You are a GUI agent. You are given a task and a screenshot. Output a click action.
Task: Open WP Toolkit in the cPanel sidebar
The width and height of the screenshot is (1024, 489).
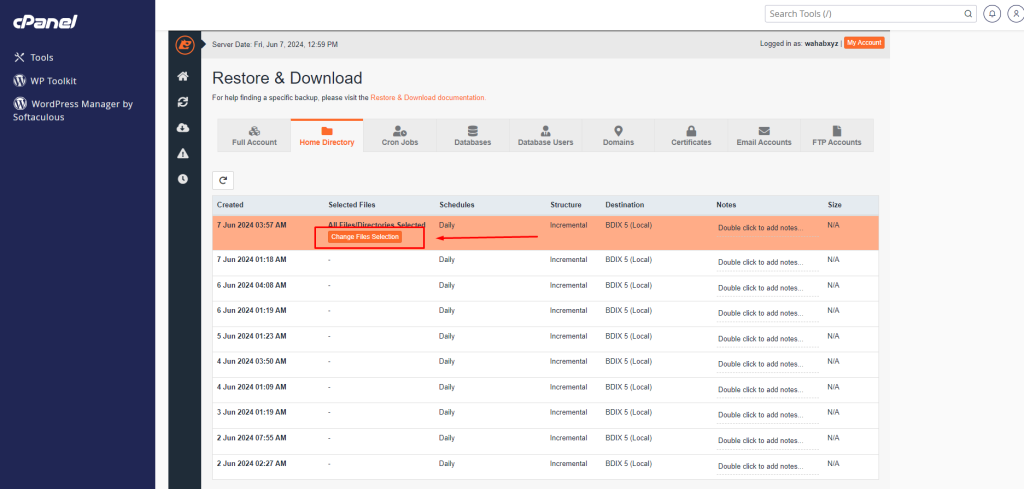click(53, 81)
